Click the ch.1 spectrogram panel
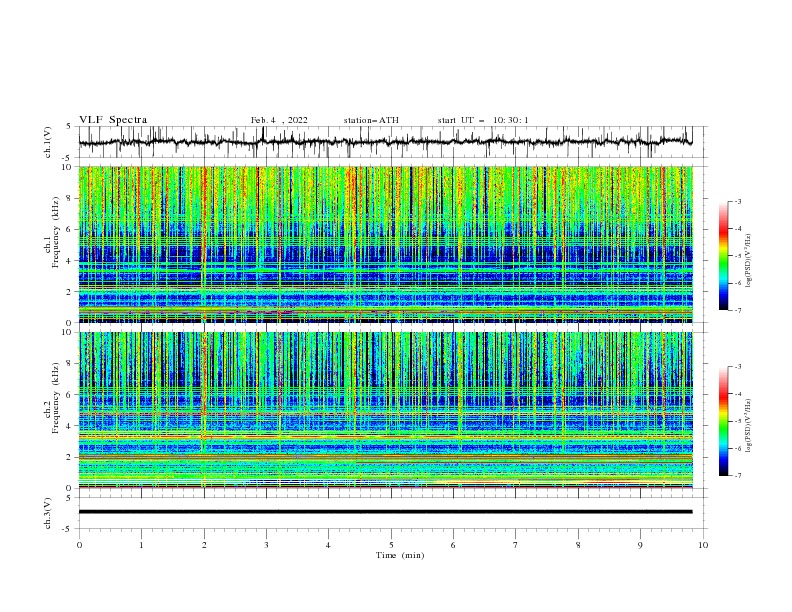This screenshot has width=792, height=612. pos(385,244)
